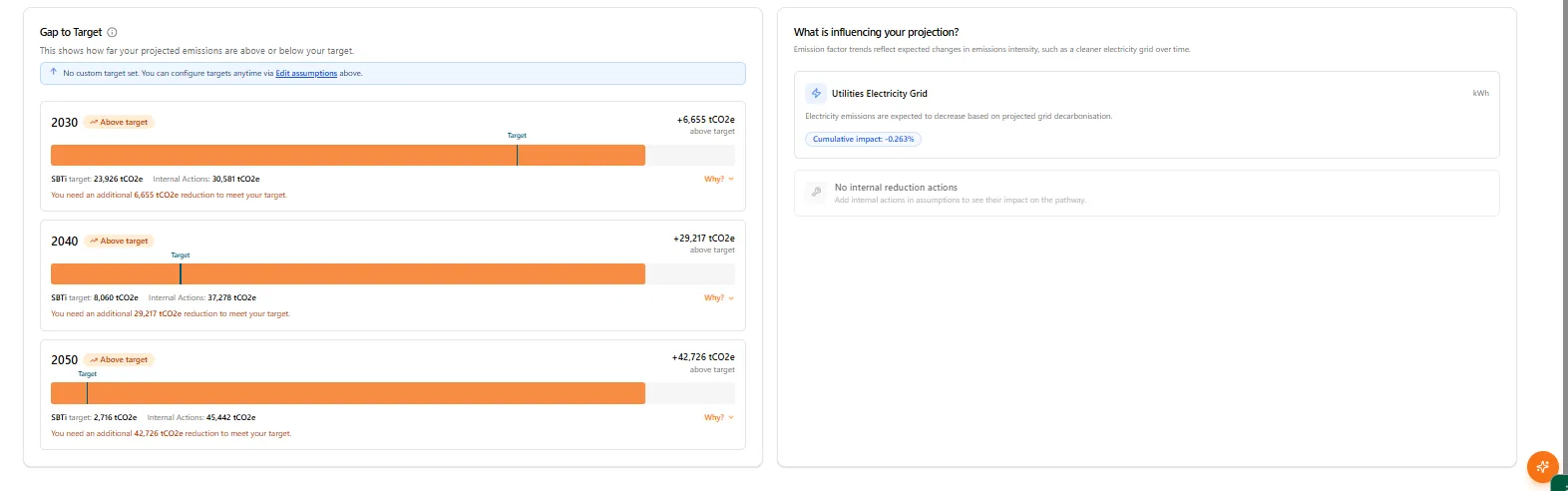Click the No internal reduction actions card text

(896, 188)
